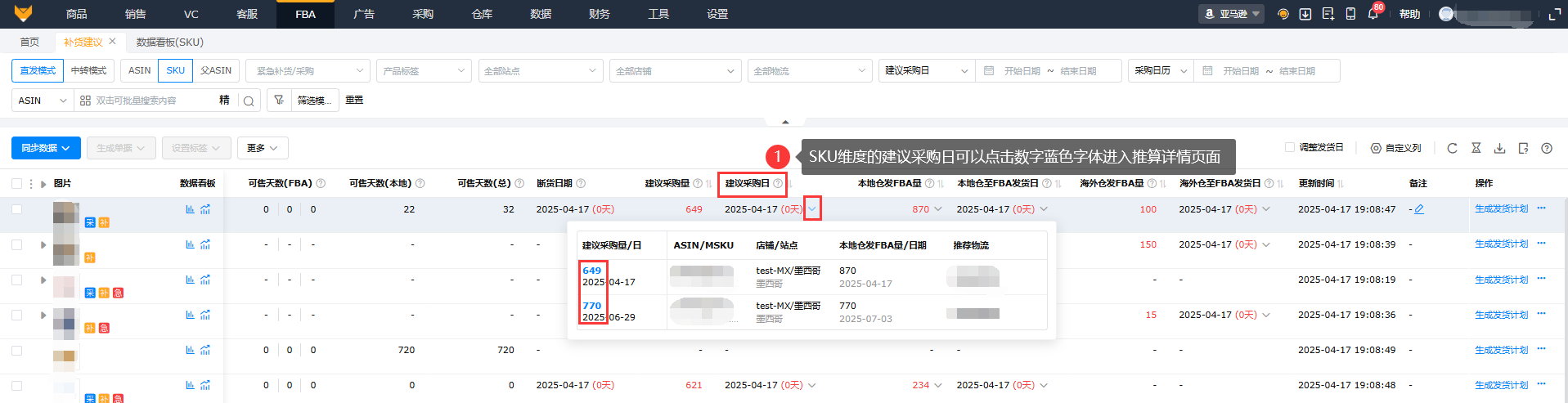Open the 采购日历 dropdown
1568x403 pixels.
[x=1161, y=71]
